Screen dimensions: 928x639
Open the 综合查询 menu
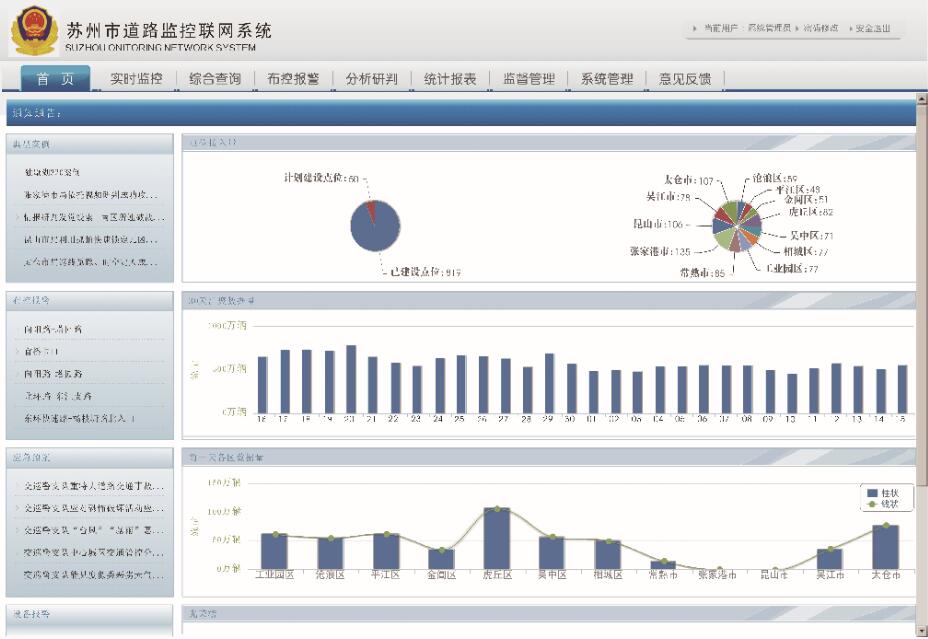pyautogui.click(x=215, y=79)
